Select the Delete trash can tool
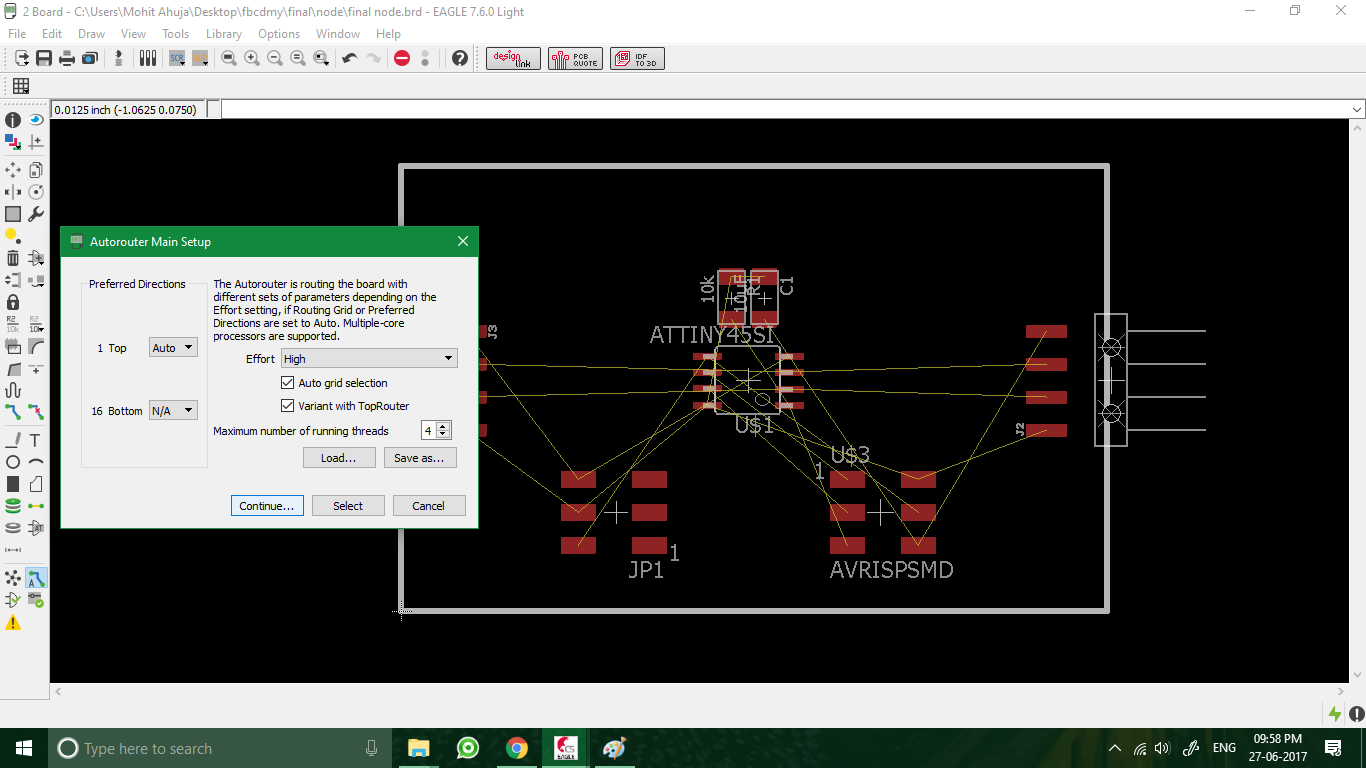Image resolution: width=1366 pixels, height=768 pixels. pyautogui.click(x=13, y=258)
